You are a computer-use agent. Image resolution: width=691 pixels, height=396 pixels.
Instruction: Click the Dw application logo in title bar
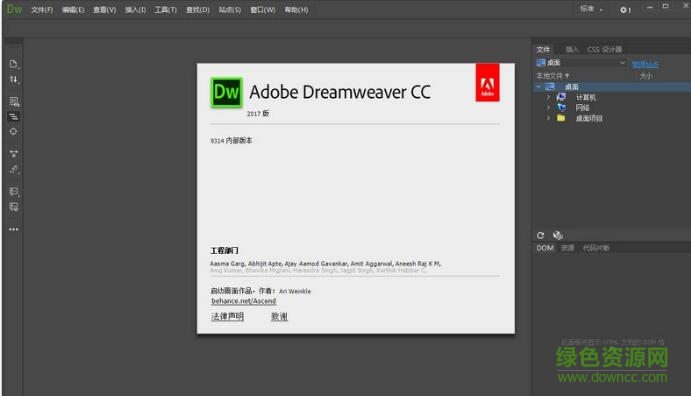(x=14, y=9)
